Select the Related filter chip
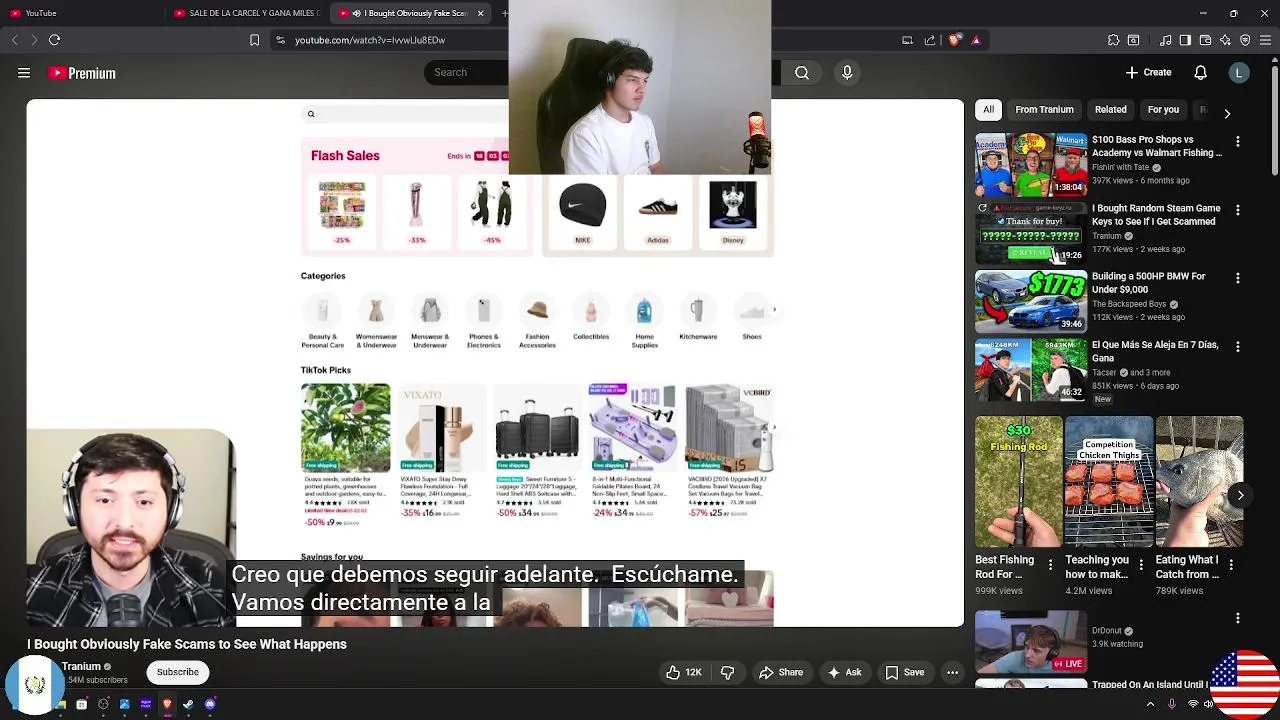Viewport: 1280px width, 720px height. (1110, 109)
